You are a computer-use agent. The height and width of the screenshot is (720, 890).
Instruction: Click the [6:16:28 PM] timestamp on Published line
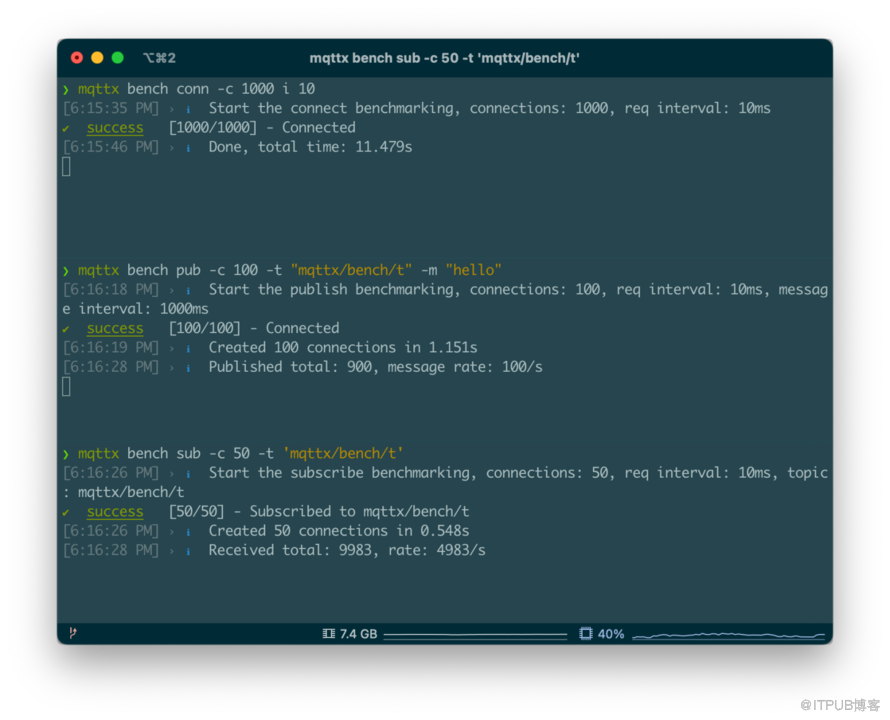pos(111,366)
